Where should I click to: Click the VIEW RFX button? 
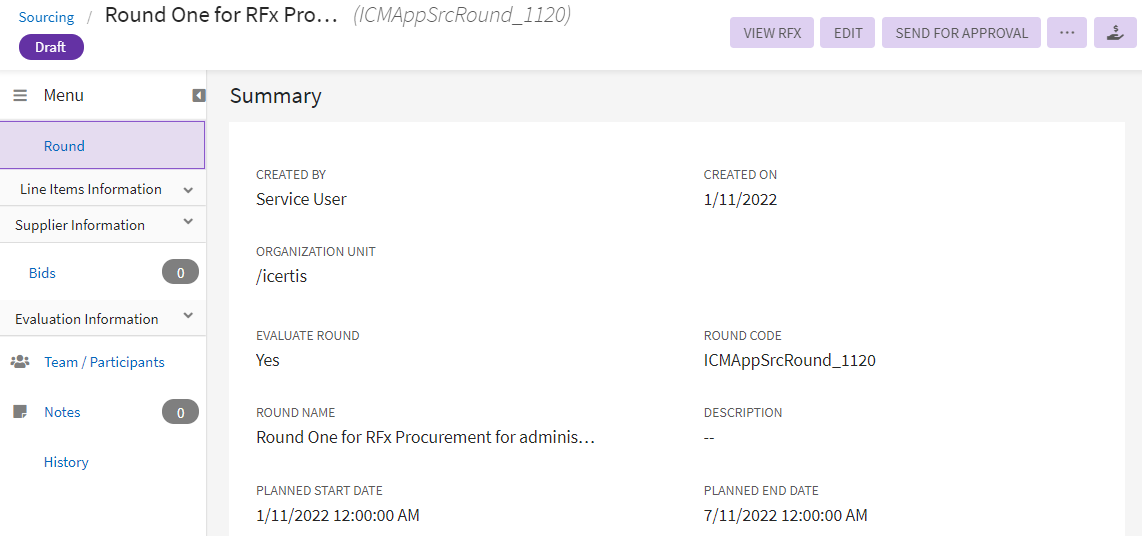click(x=772, y=33)
